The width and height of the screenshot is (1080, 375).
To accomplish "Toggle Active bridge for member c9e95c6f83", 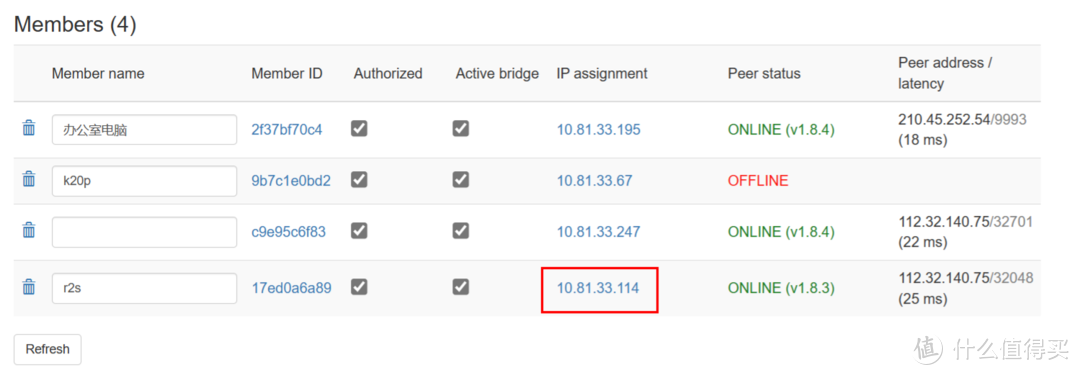I will [461, 231].
